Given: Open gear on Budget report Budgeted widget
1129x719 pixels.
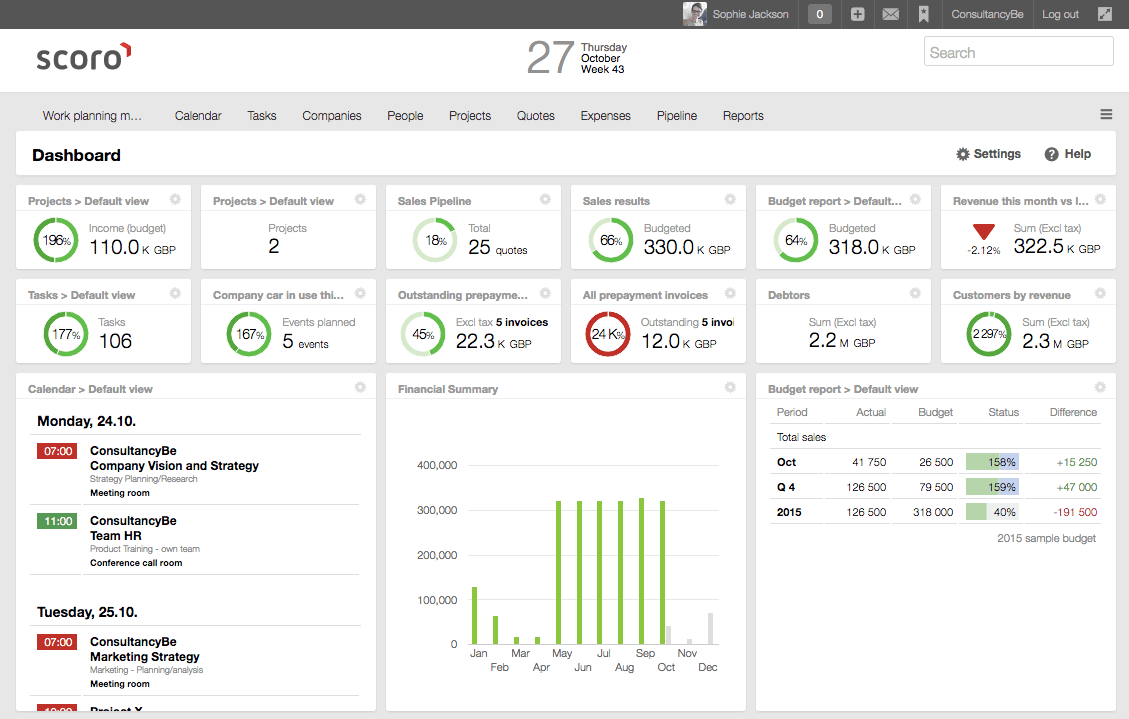Looking at the screenshot, I should pyautogui.click(x=915, y=199).
